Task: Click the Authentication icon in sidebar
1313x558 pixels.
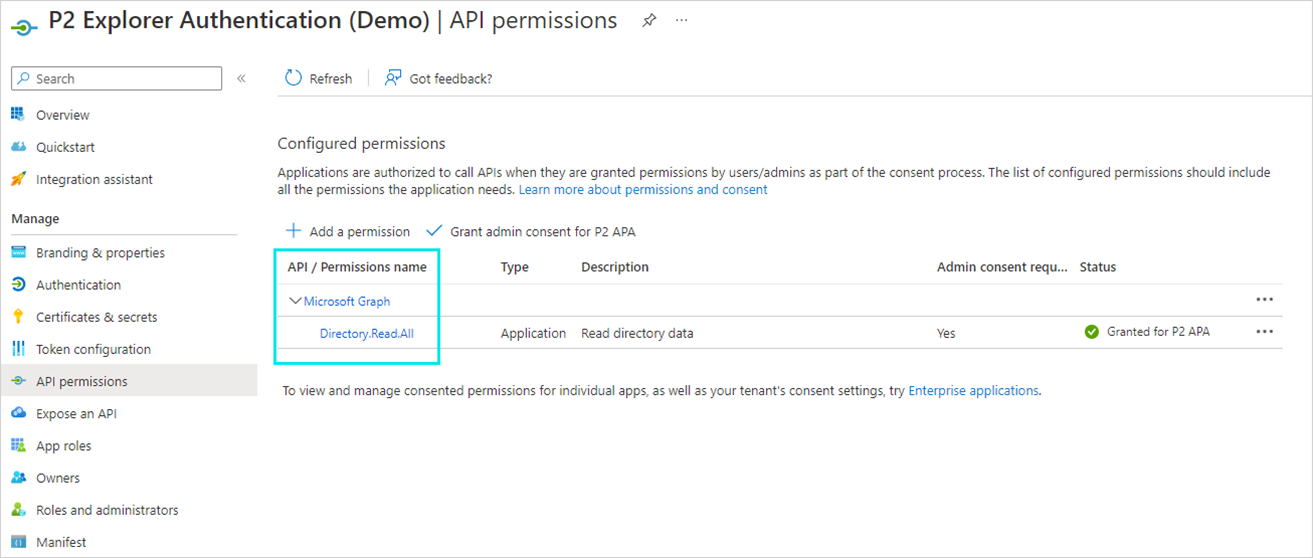Action: click(x=18, y=285)
